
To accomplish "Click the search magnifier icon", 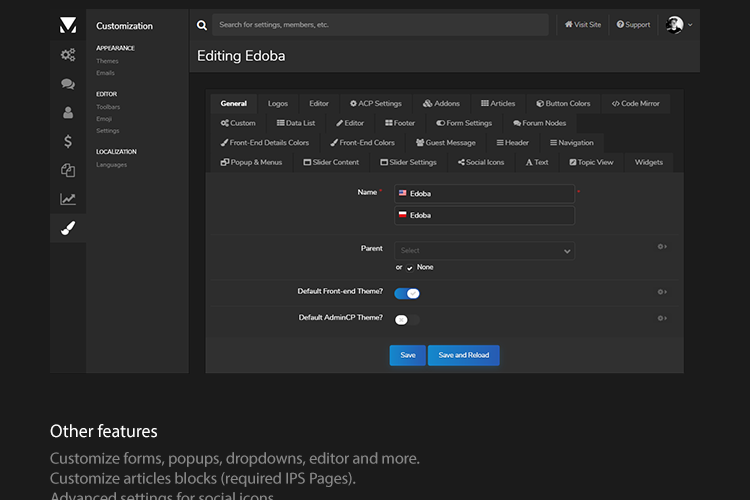I will [203, 25].
